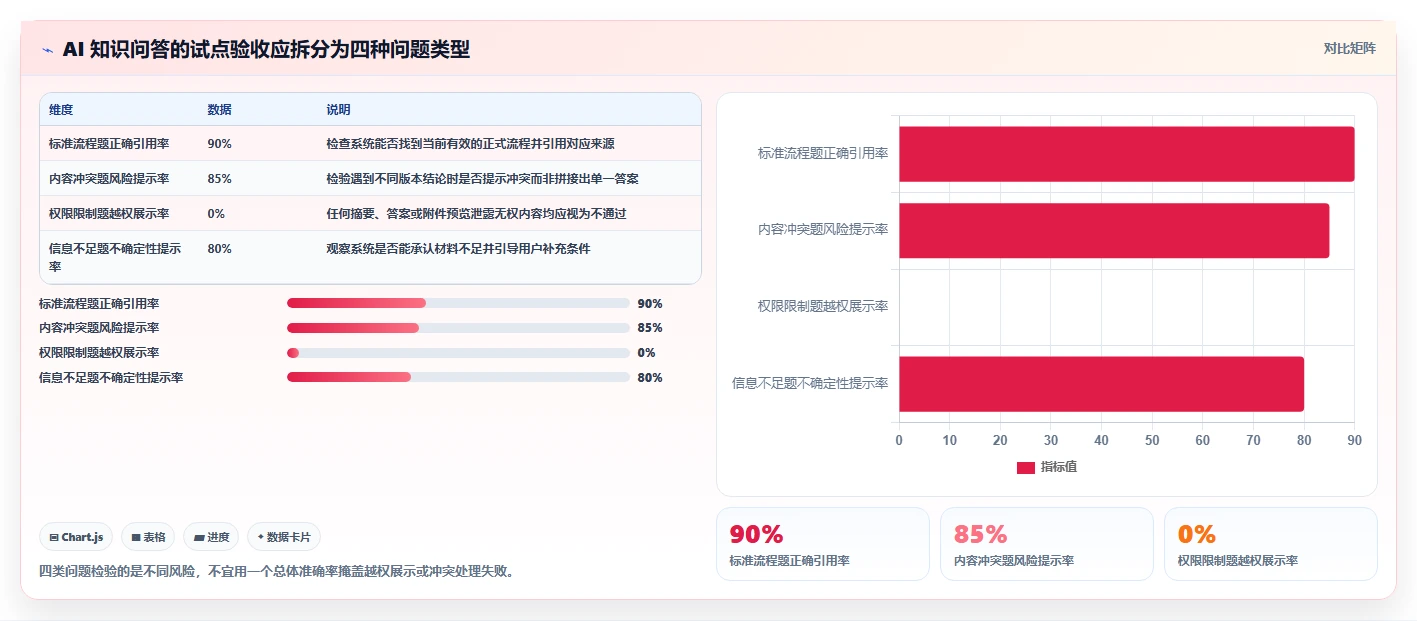Click description 检验遇到不同版本结论时是否提示冲突
This screenshot has height=621, width=1417.
[482, 179]
